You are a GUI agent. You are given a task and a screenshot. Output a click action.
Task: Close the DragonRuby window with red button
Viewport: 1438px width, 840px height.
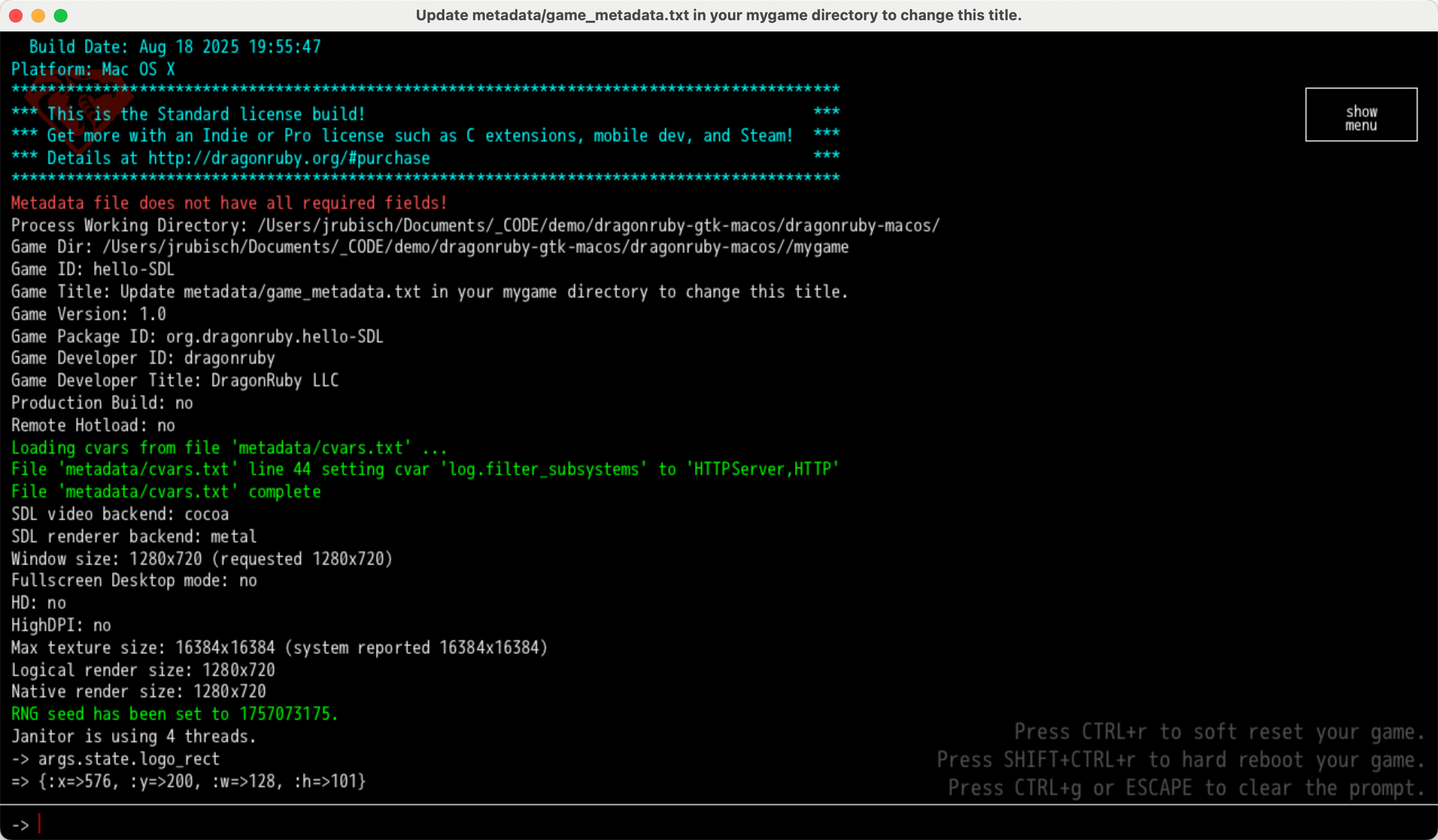16,15
